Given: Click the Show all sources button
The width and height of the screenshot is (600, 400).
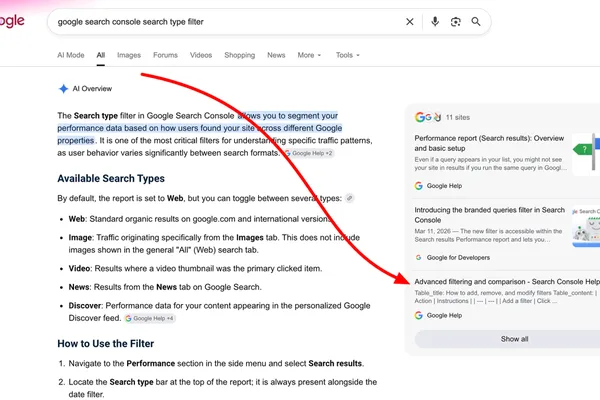Looking at the screenshot, I should (507, 339).
